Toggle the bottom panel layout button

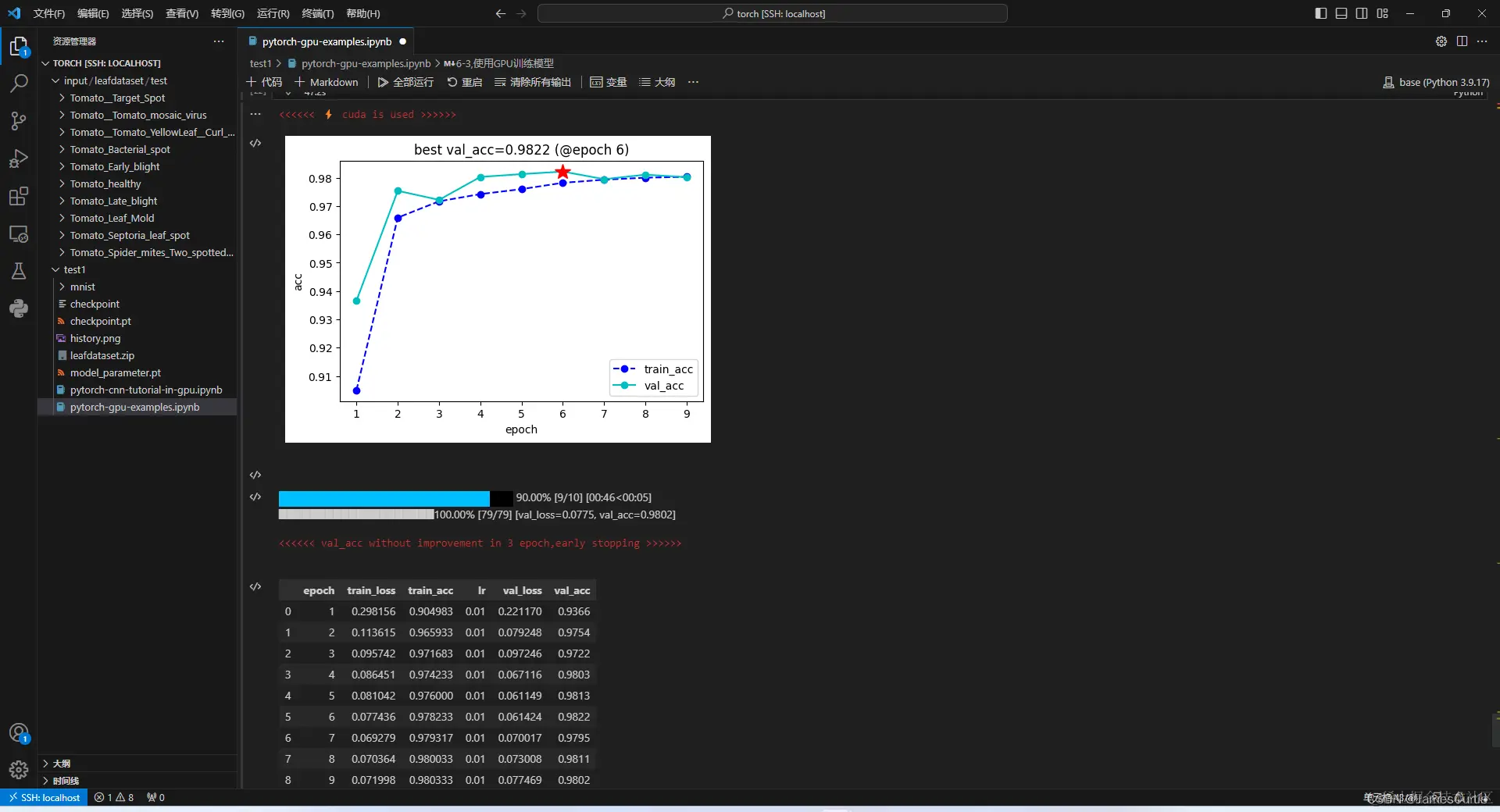1341,13
